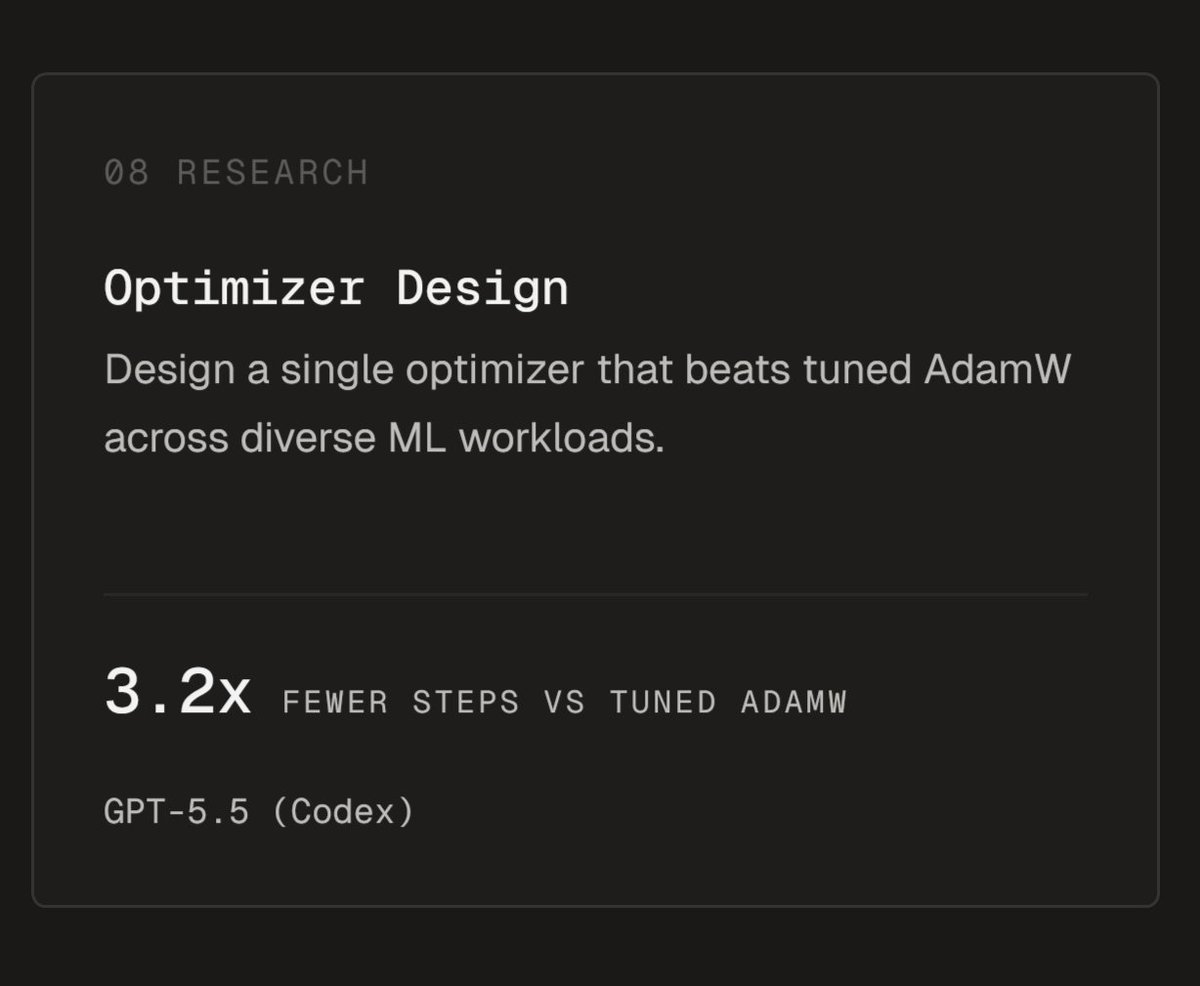Select the word Codex in parentheses
1200x986 pixels.
point(342,811)
